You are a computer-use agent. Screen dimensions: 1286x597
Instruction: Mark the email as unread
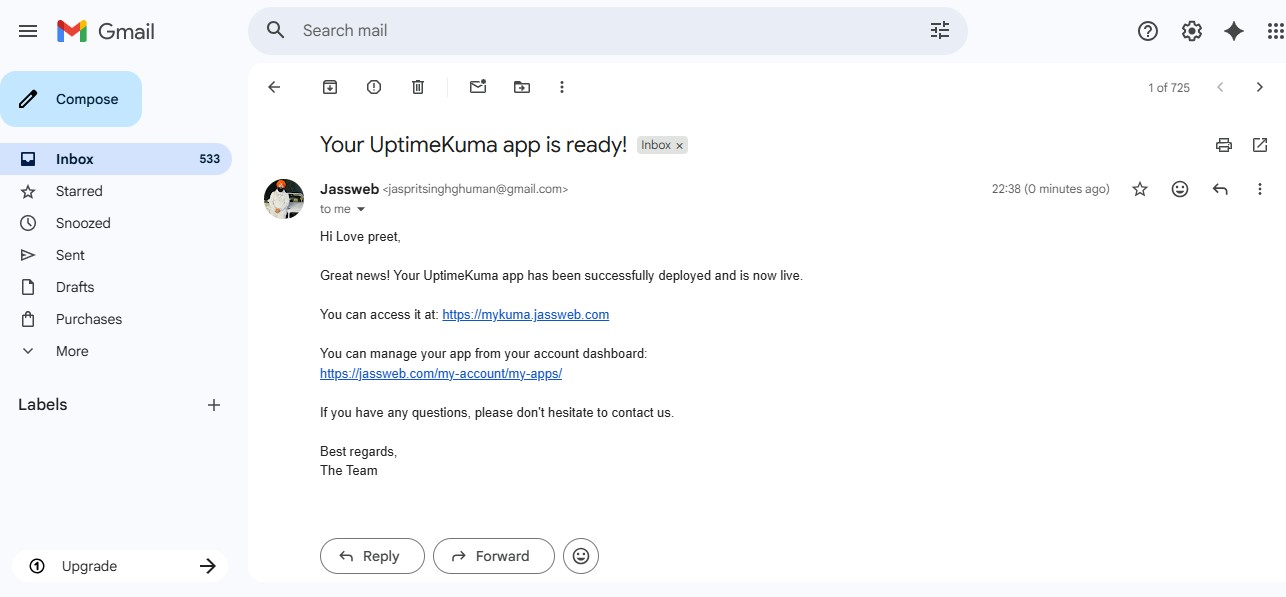click(x=478, y=87)
